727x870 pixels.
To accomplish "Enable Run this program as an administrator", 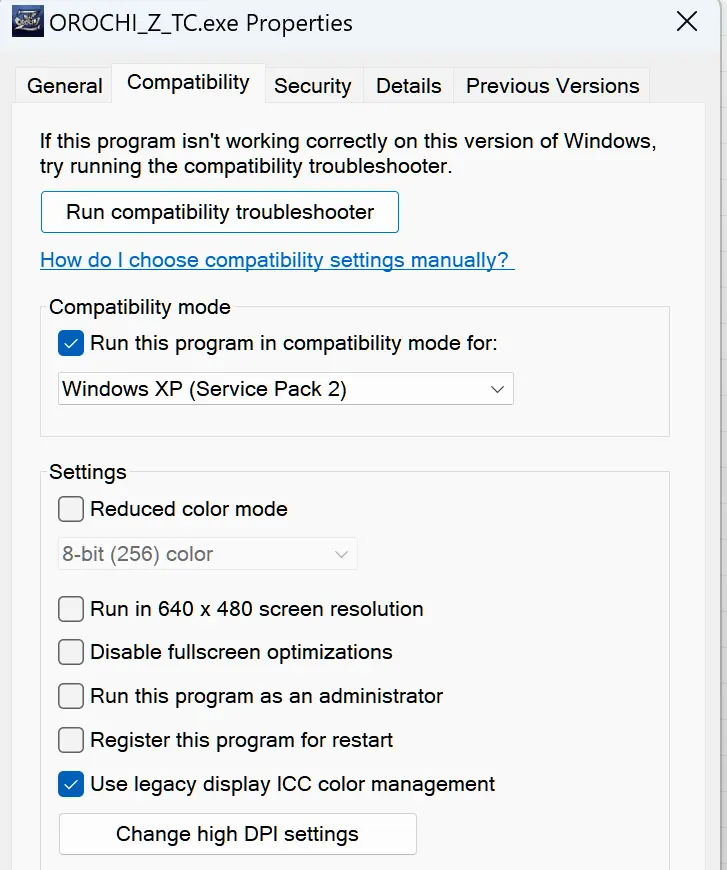I will [x=71, y=696].
